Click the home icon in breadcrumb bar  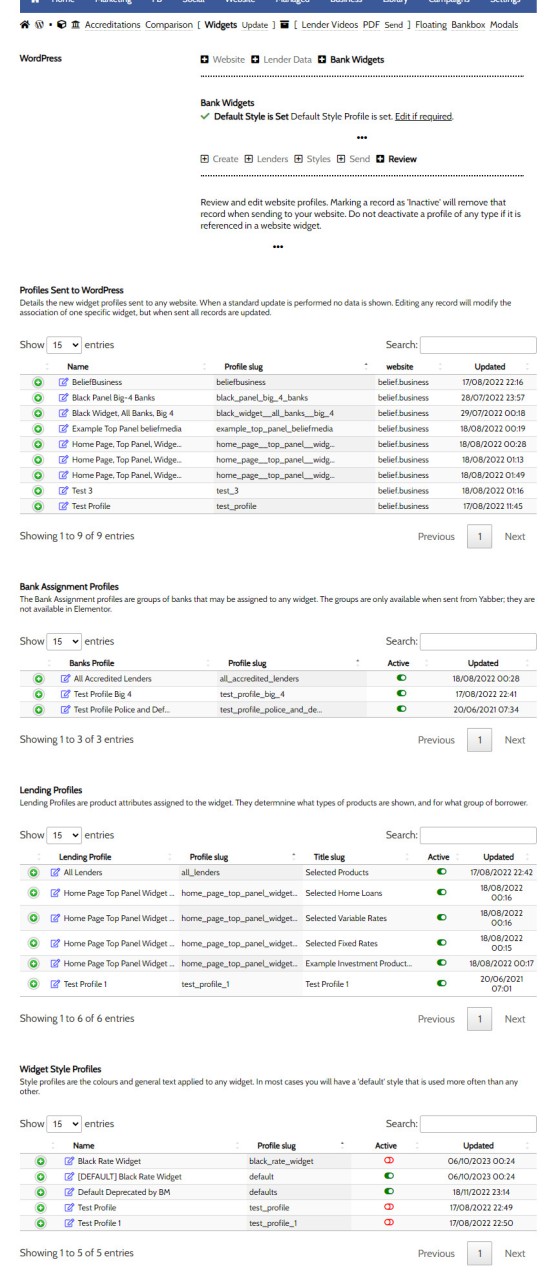[24, 24]
